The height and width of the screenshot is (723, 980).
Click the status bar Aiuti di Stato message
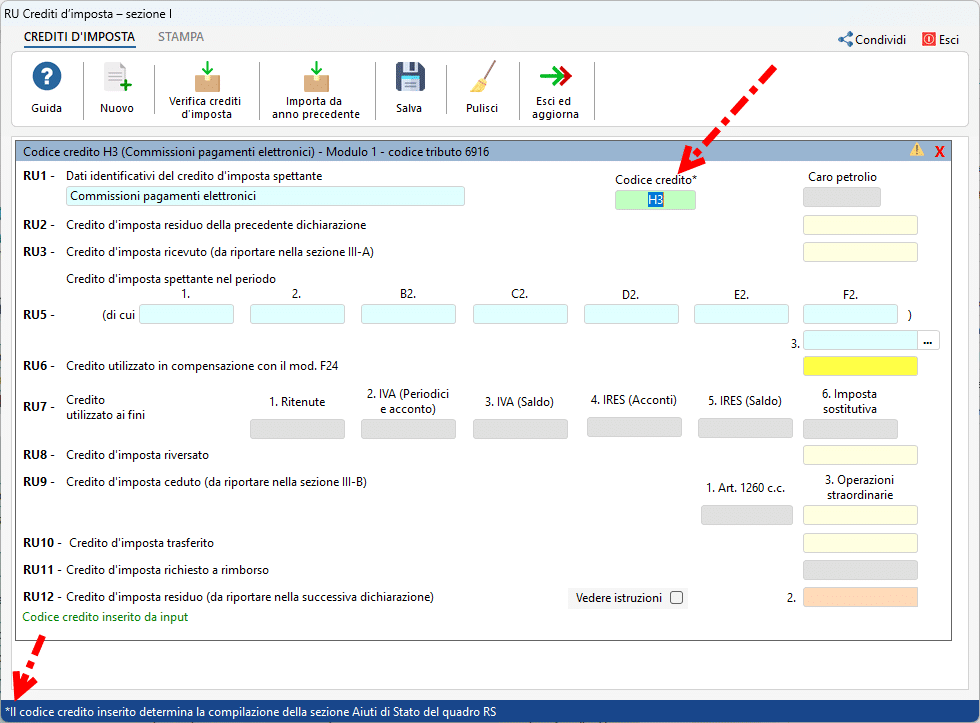pyautogui.click(x=251, y=712)
